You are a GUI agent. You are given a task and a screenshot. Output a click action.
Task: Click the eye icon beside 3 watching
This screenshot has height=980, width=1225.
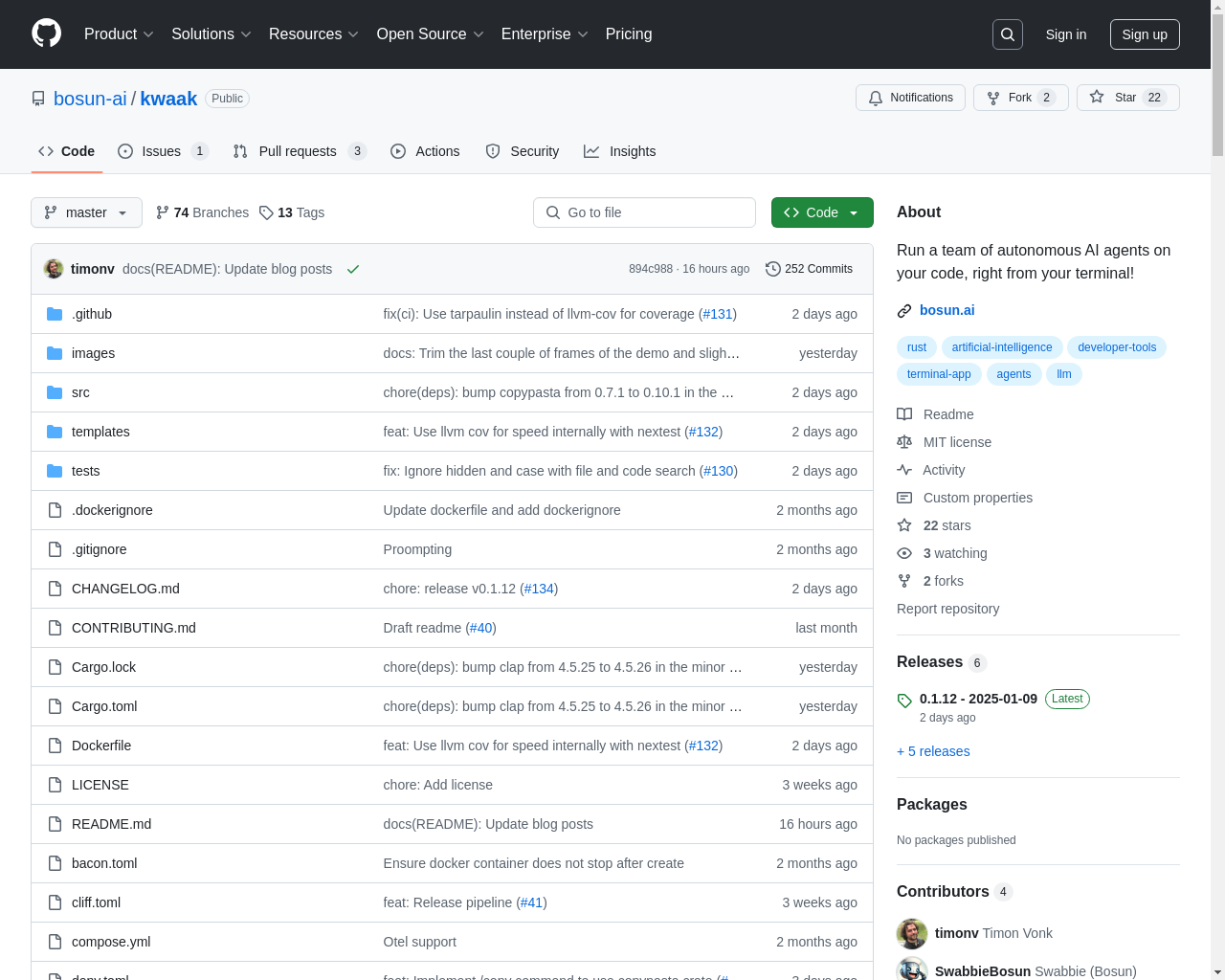pos(904,553)
